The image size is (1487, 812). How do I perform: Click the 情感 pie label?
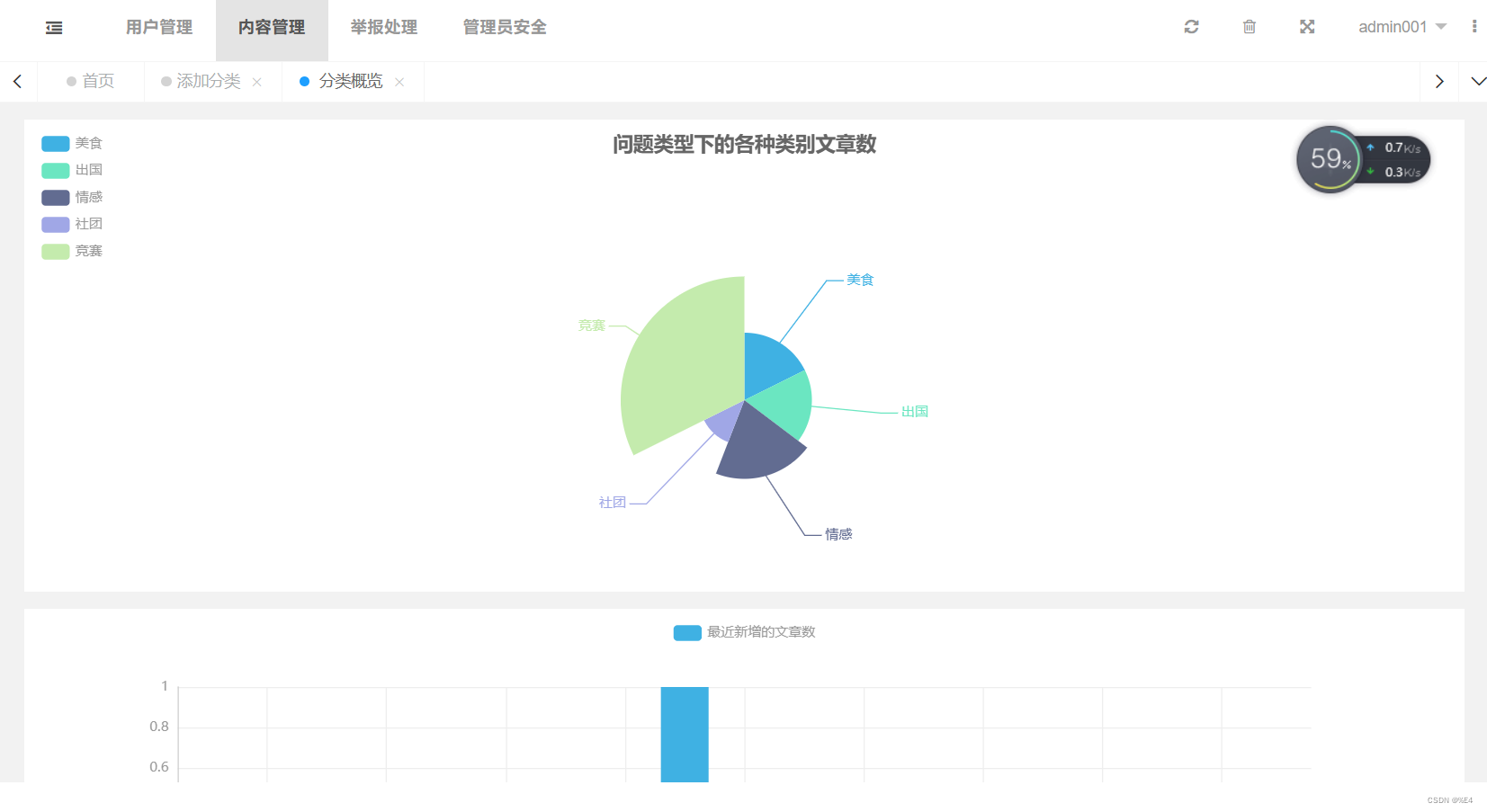pos(838,534)
